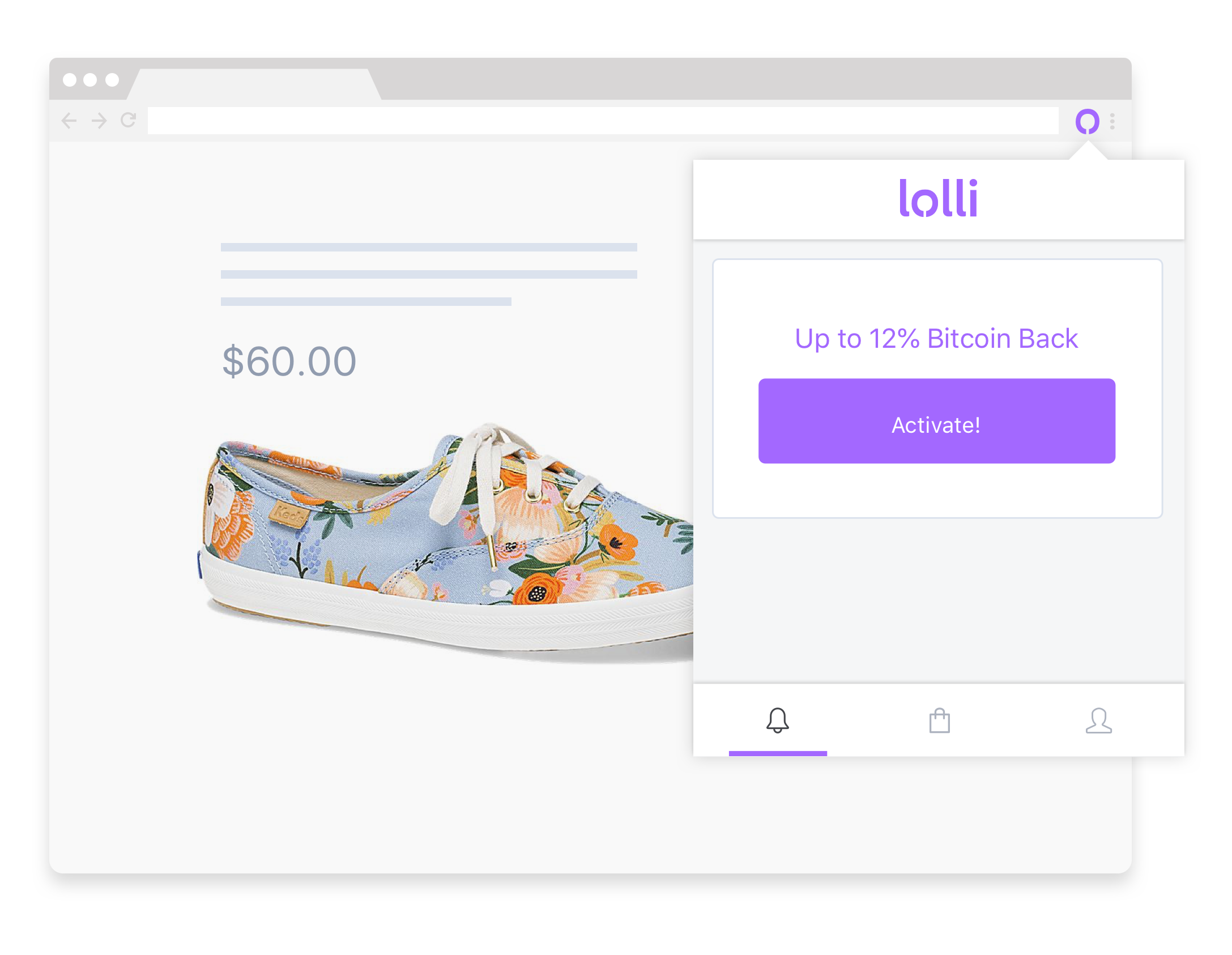Open the browser three-dot menu
Viewport: 1232px width, 955px height.
(1112, 121)
